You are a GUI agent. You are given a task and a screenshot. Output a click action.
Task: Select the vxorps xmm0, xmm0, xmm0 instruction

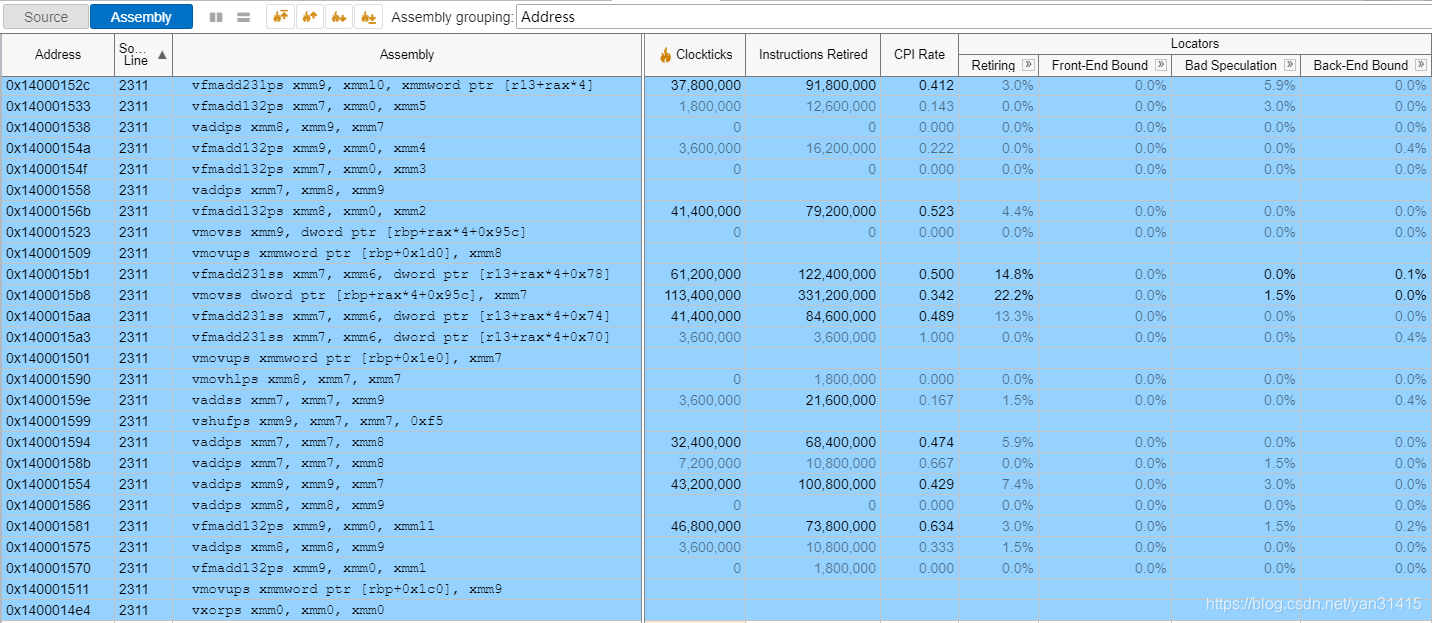(x=287, y=610)
